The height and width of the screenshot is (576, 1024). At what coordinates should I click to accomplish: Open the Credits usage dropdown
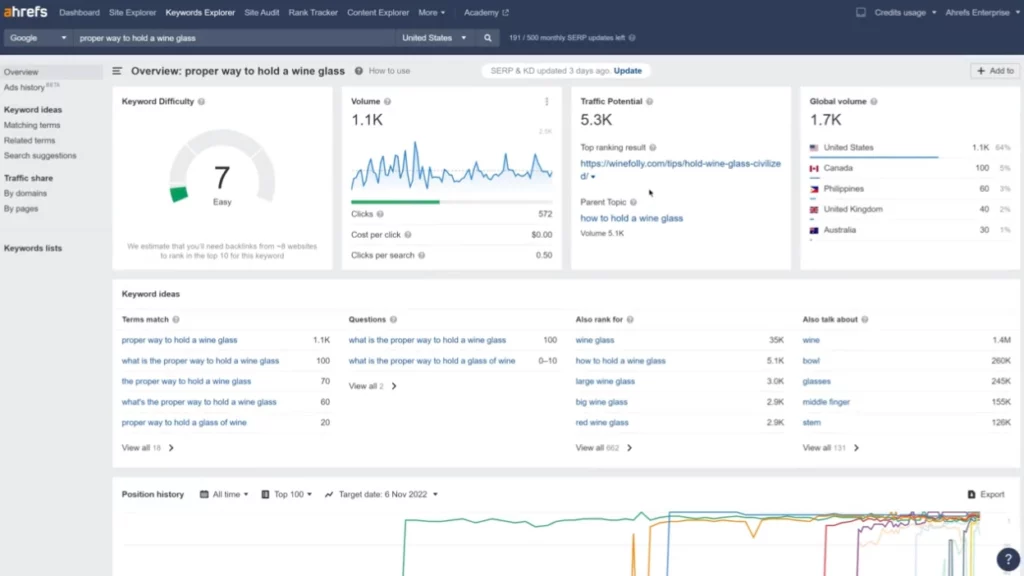905,12
